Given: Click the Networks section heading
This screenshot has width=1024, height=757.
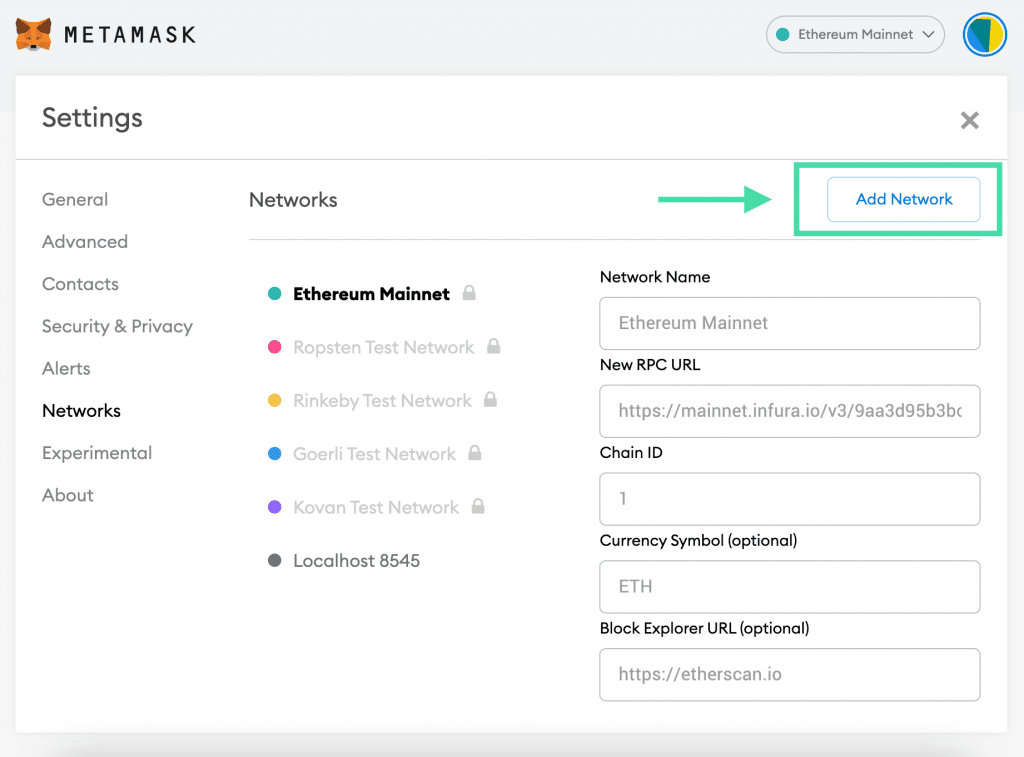Looking at the screenshot, I should pyautogui.click(x=293, y=200).
